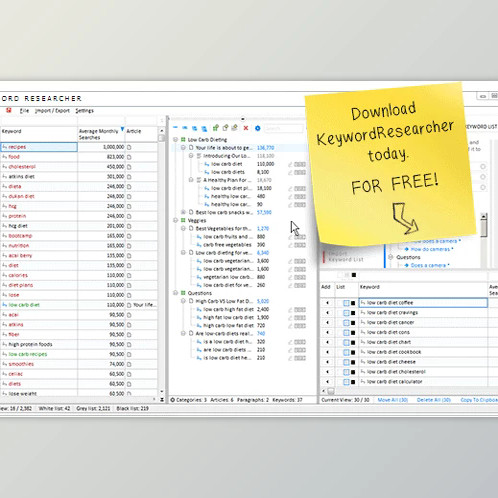Click the scroll-up arrow of the left keyword list
Viewport: 498px width, 498px height.
[162, 131]
